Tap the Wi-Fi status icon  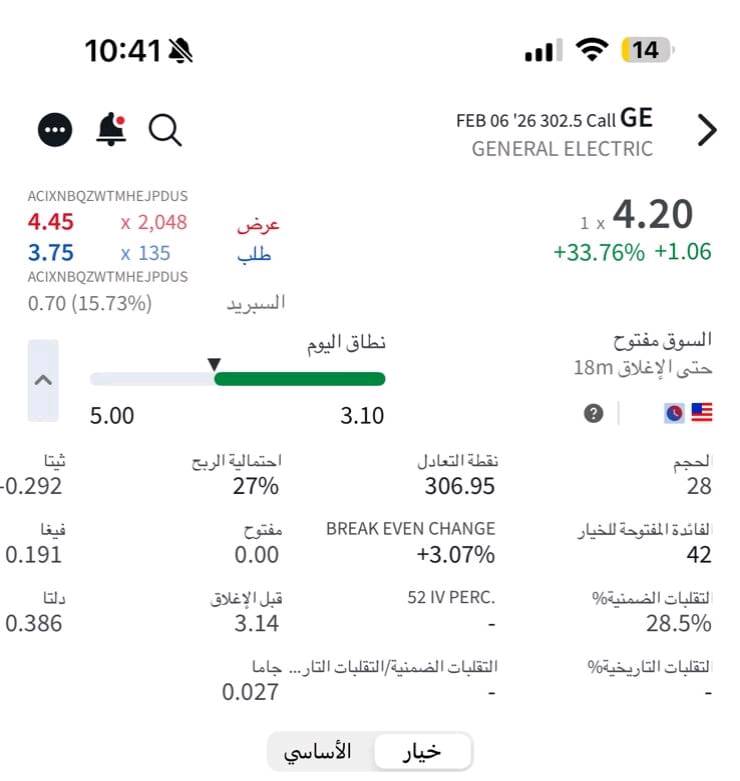pyautogui.click(x=594, y=50)
